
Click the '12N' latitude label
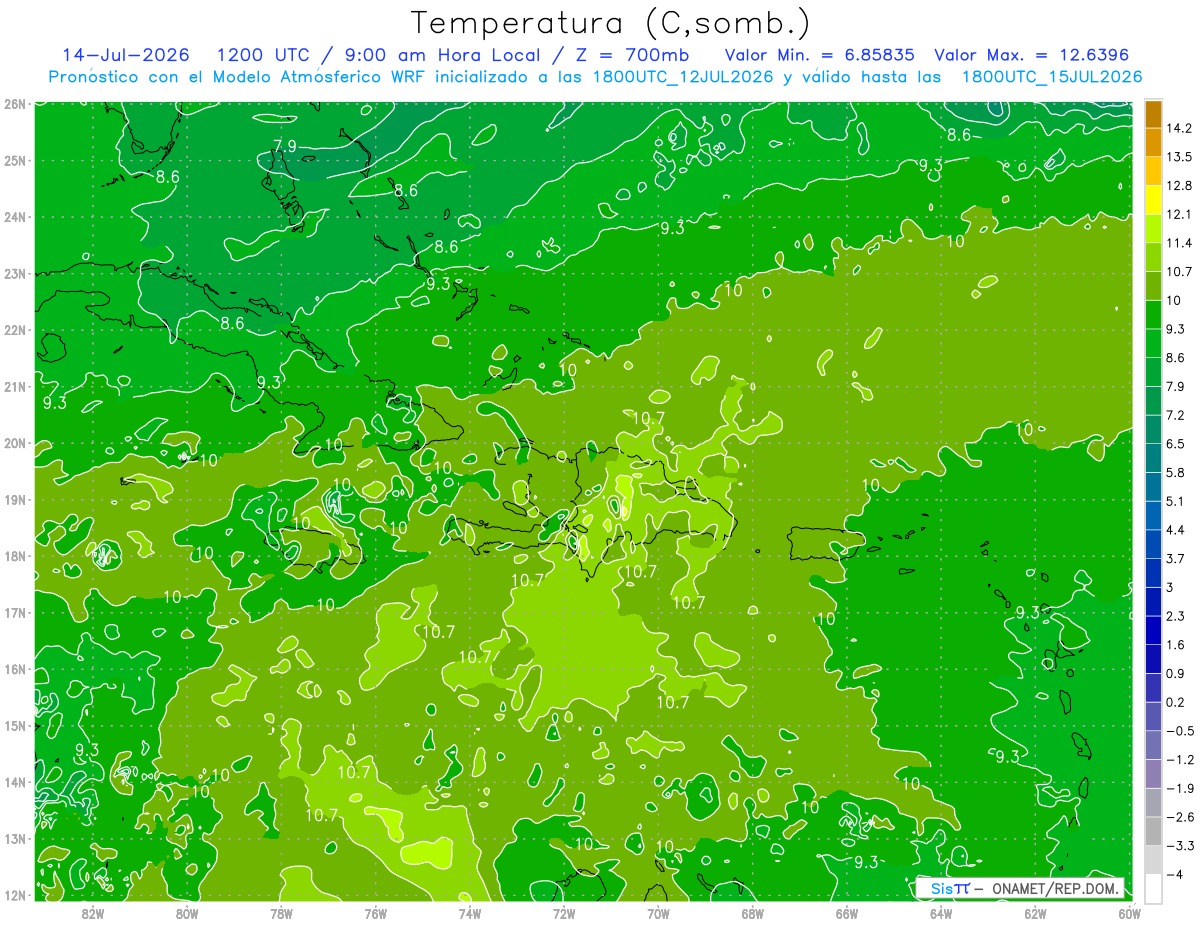tap(15, 895)
